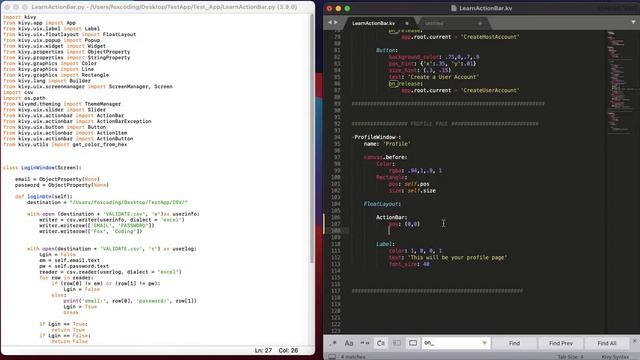Toggle case sensitive search (Aa)
This screenshot has height=360, width=640.
click(349, 343)
